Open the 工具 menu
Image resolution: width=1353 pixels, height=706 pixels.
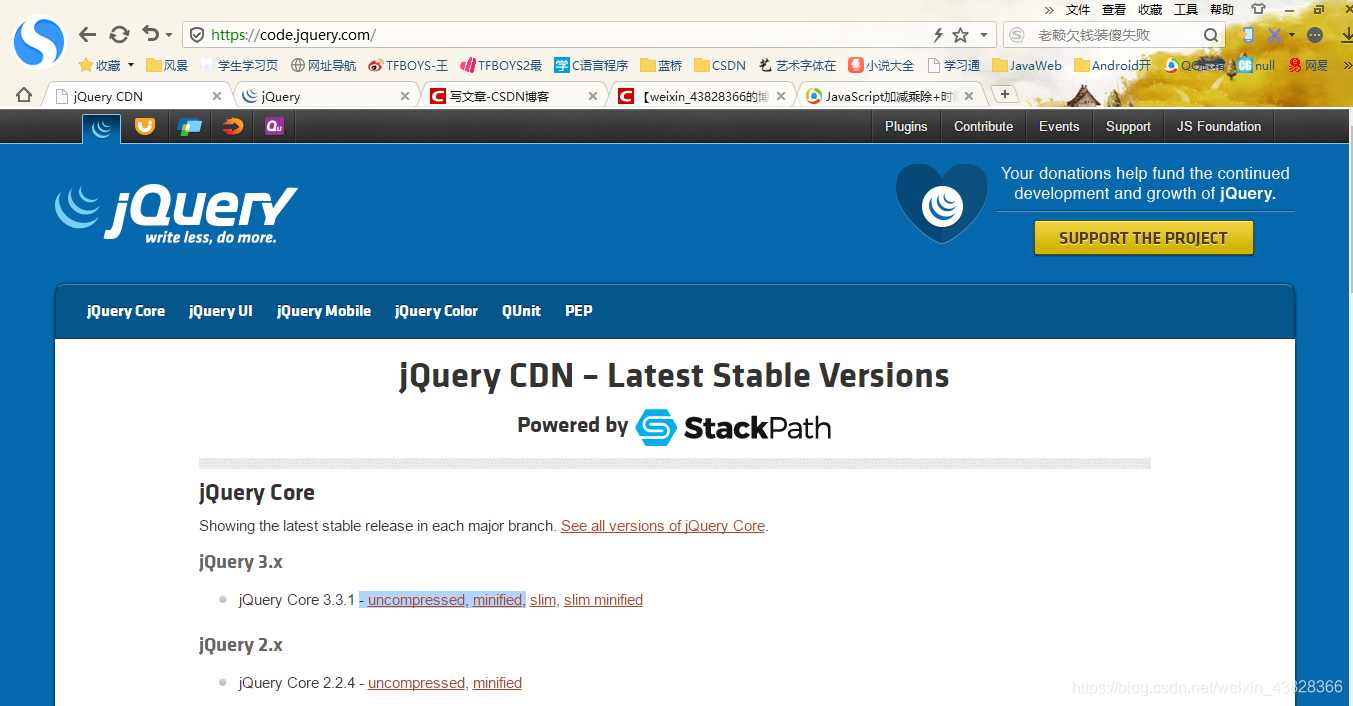point(1186,10)
